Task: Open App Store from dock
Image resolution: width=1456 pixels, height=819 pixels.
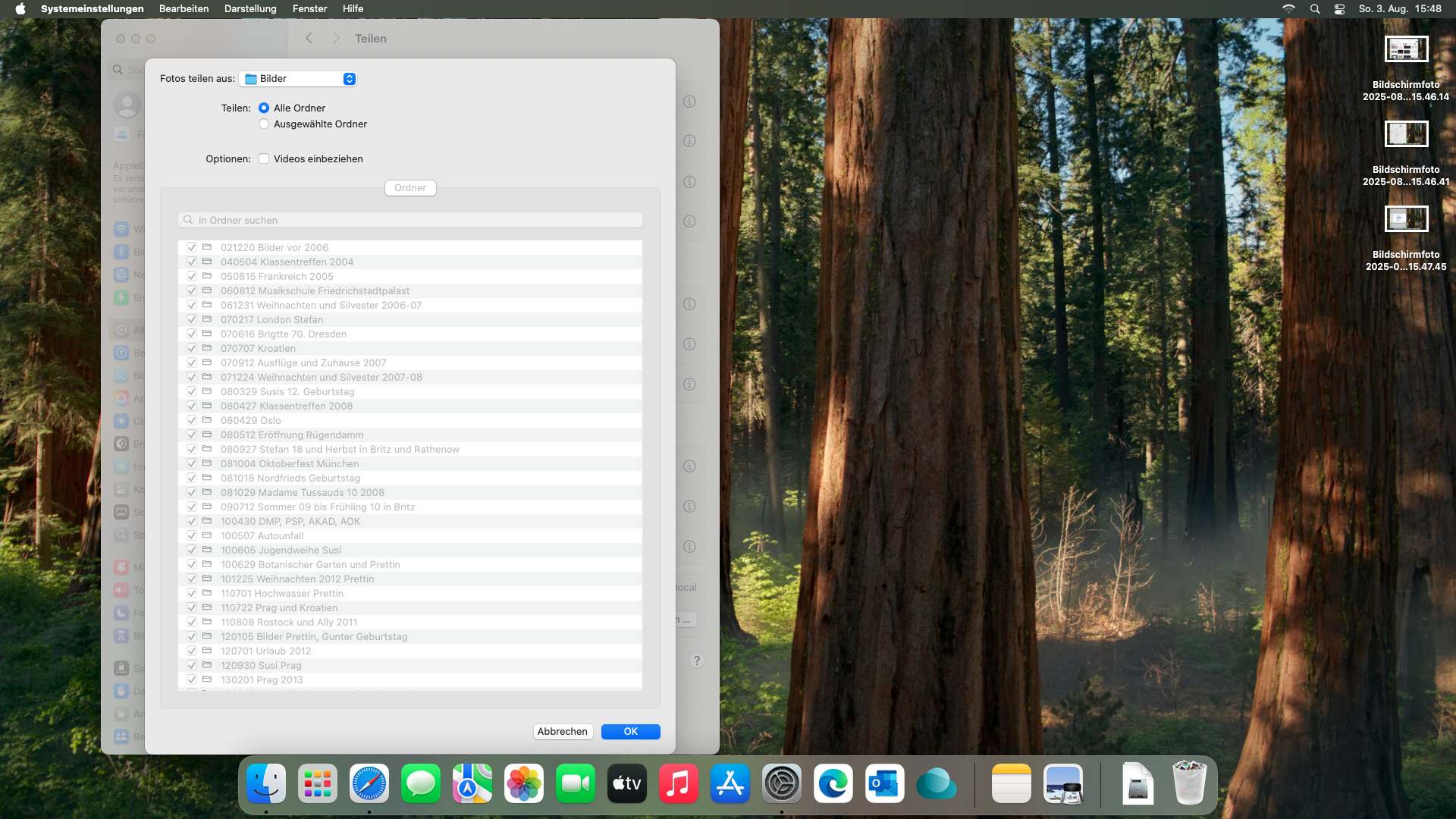Action: 730,784
